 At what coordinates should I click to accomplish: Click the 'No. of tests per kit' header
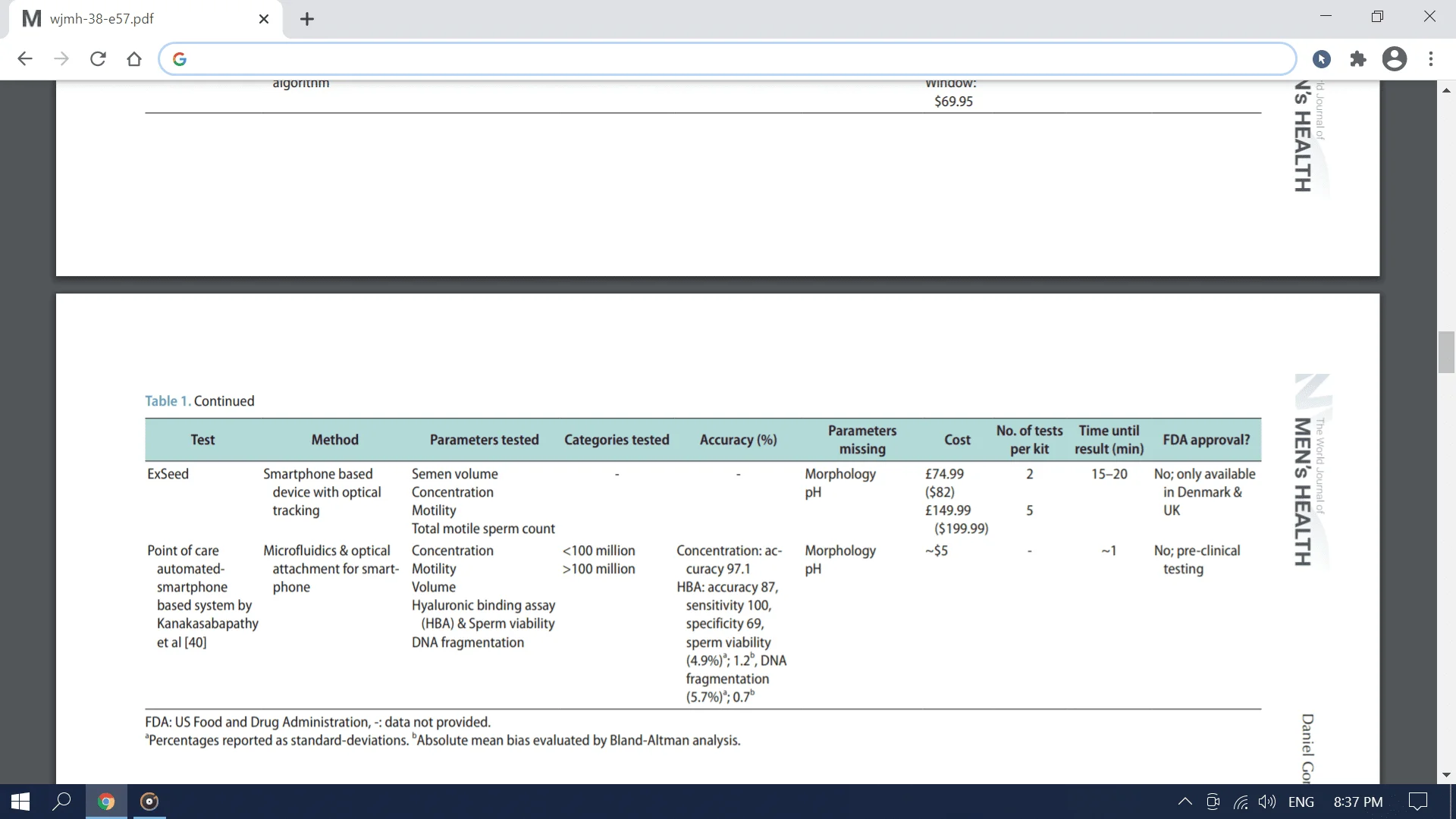click(1029, 440)
